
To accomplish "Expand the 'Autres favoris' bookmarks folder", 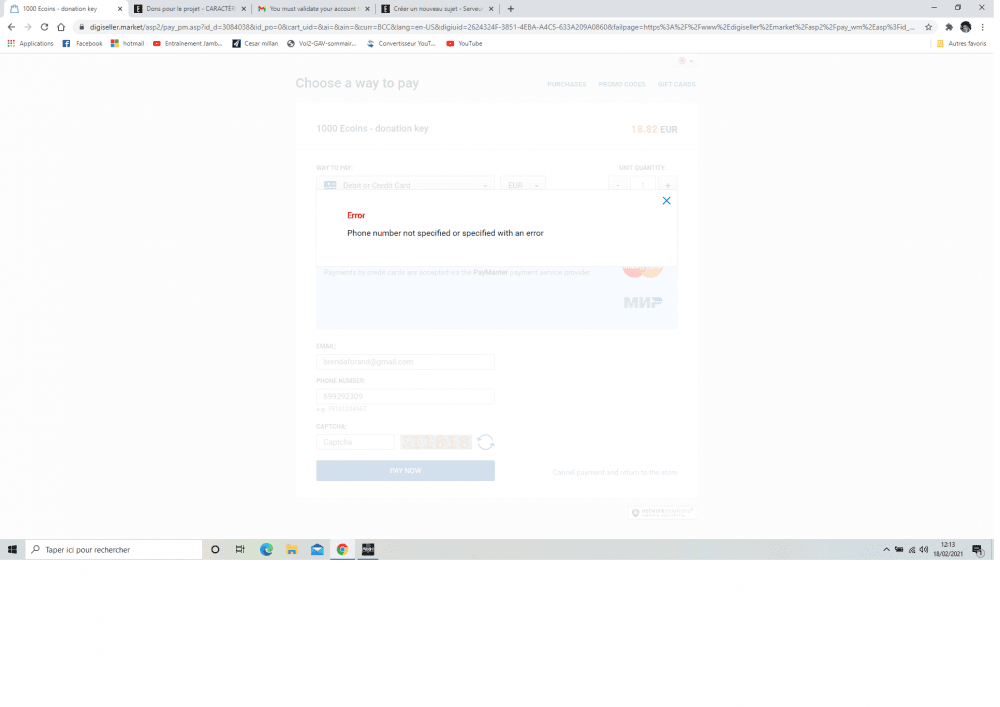I will point(961,44).
